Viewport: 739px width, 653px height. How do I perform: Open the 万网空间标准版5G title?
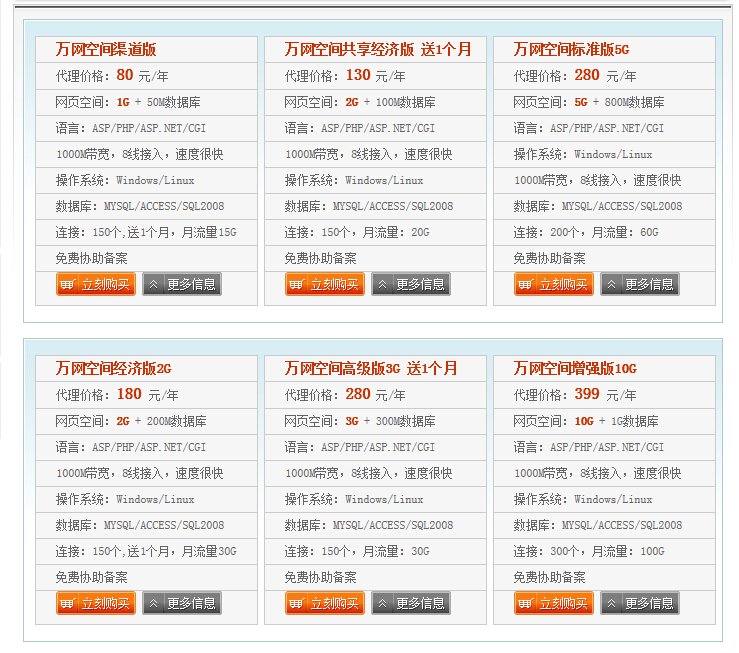571,49
